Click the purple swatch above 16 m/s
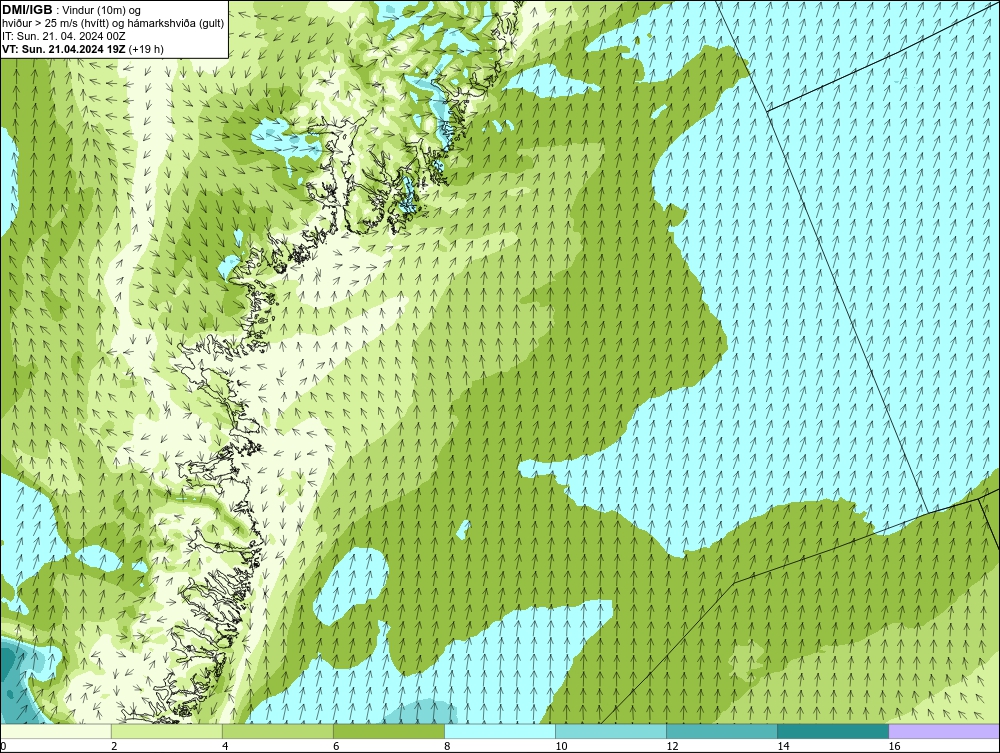The height and width of the screenshot is (753, 1000). (x=944, y=731)
